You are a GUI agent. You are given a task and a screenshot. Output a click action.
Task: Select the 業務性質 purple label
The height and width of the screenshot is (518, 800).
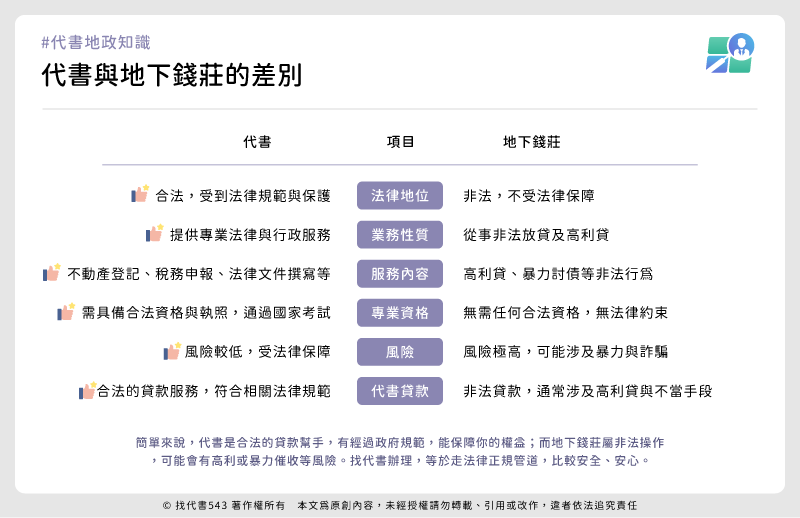coord(400,234)
